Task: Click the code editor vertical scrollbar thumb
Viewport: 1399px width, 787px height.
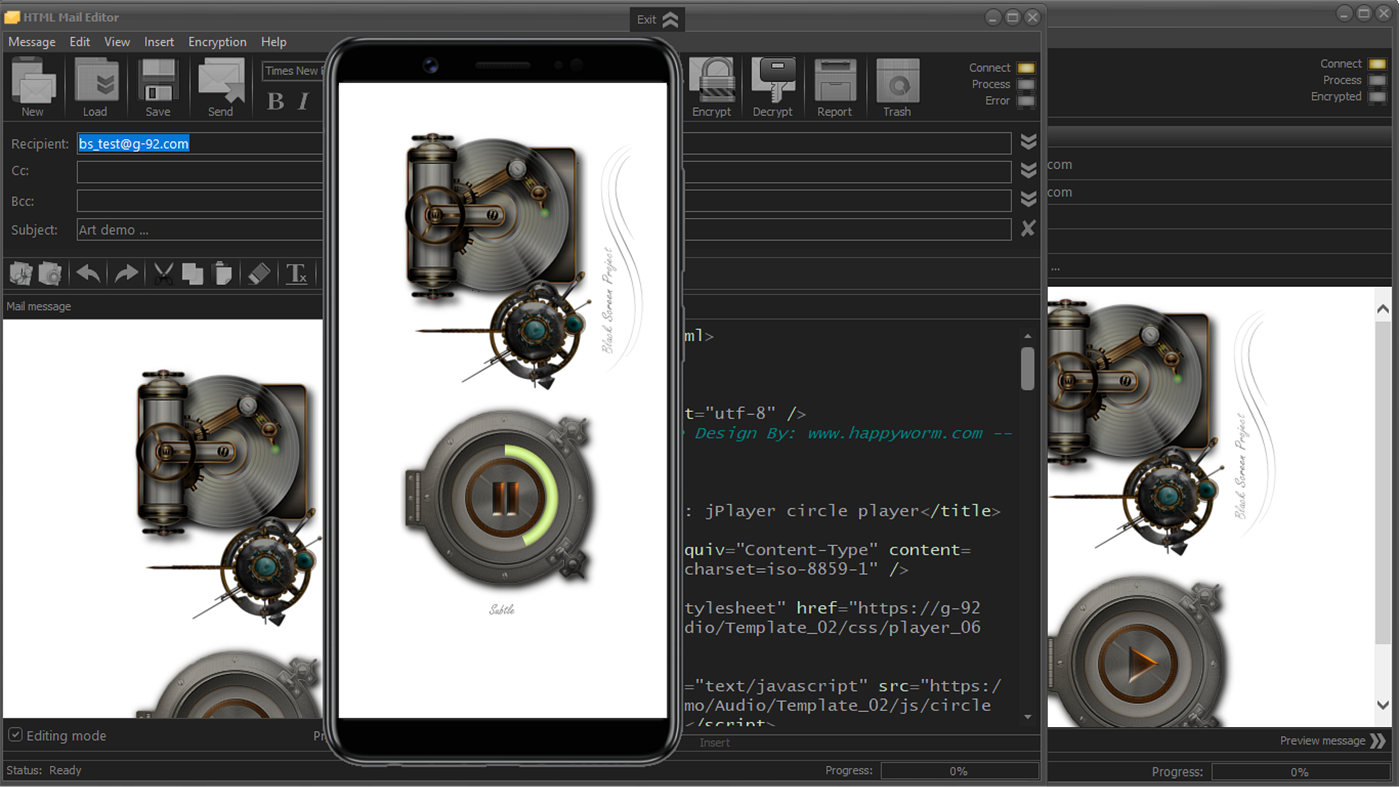Action: pos(1028,368)
